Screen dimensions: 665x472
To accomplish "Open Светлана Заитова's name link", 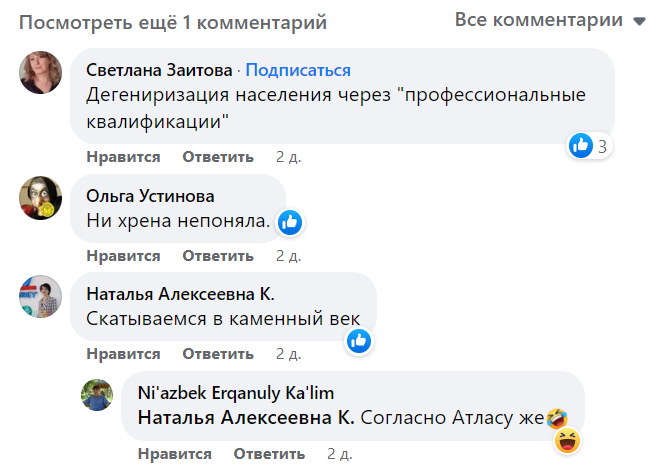I will tap(159, 70).
